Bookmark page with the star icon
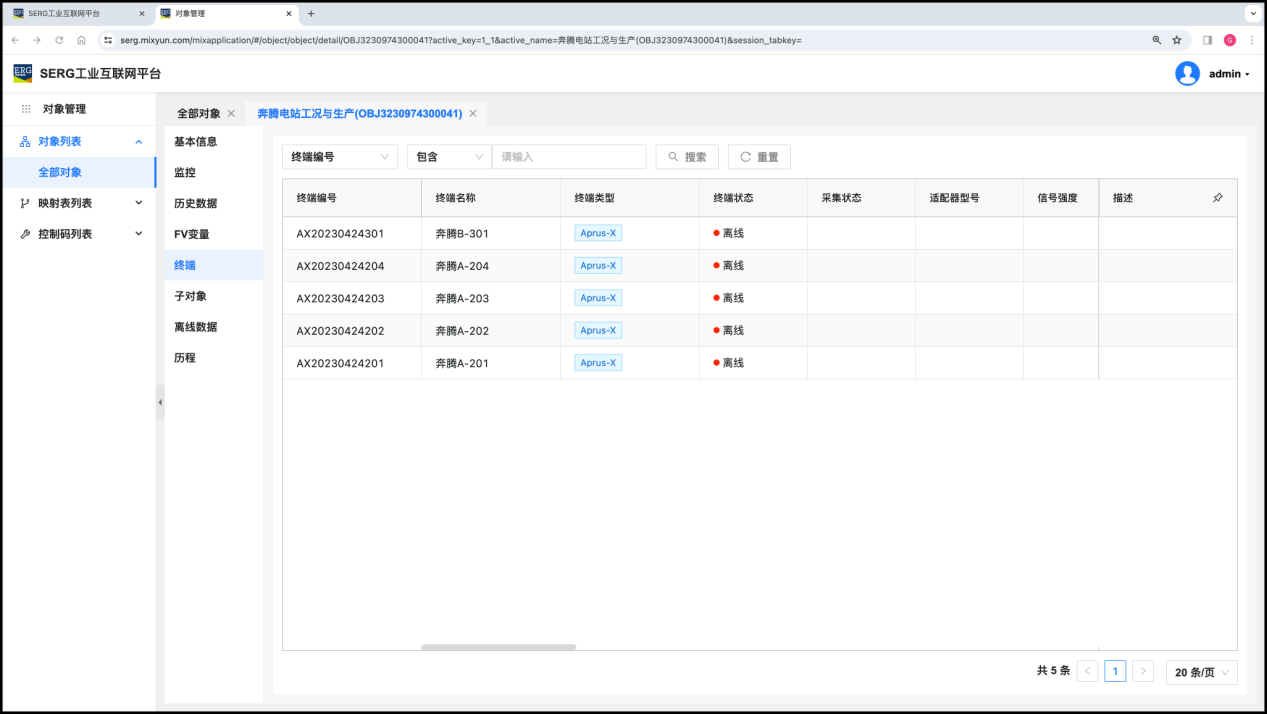Viewport: 1267px width, 714px height. tap(1177, 40)
